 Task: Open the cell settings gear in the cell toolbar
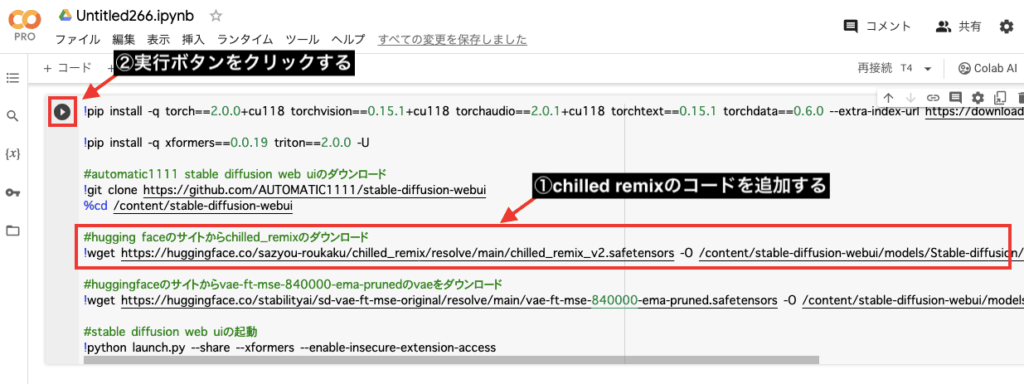click(x=978, y=98)
